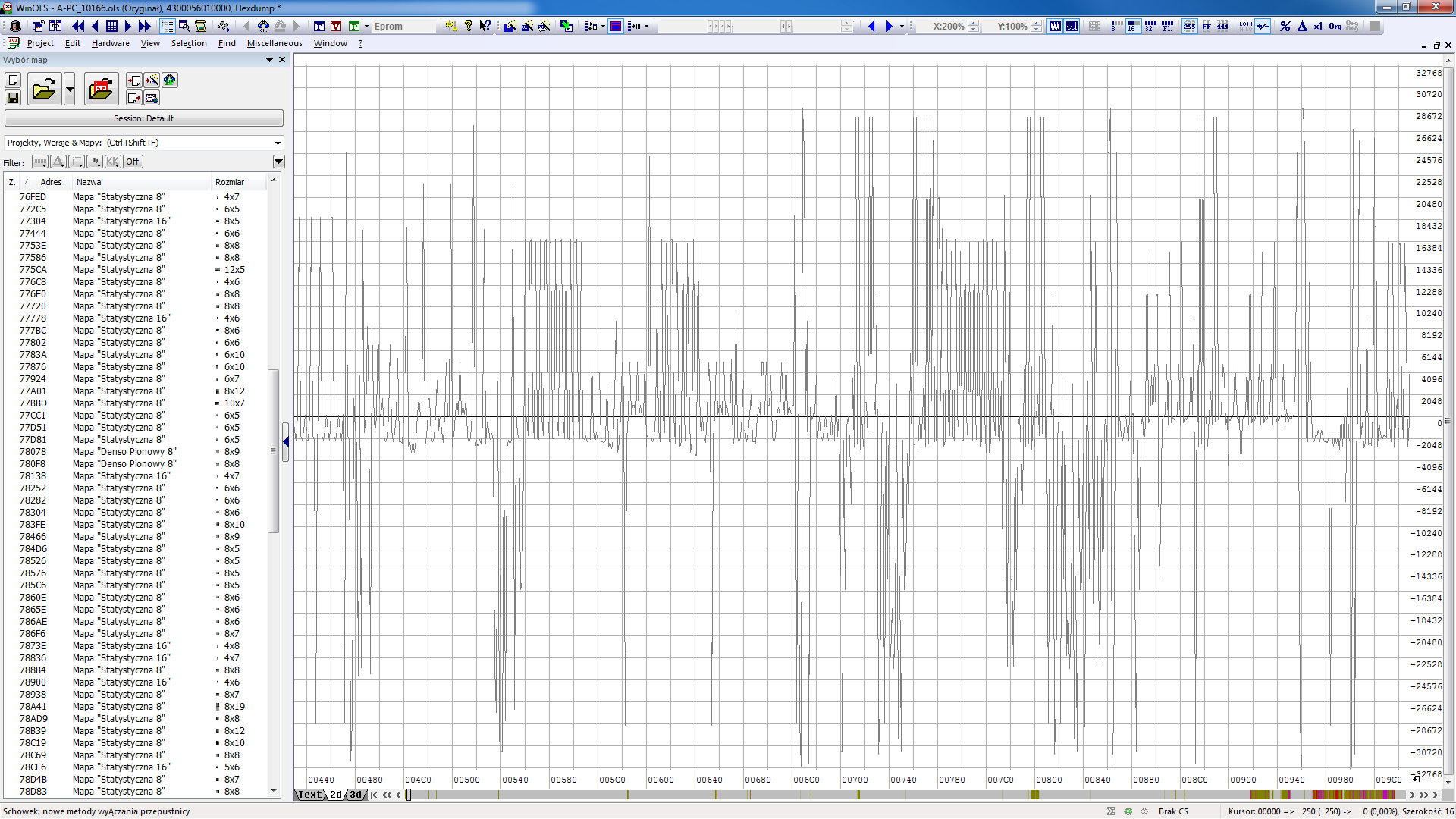The width and height of the screenshot is (1456, 819).
Task: Click the percent display mode icon
Action: point(1285,26)
